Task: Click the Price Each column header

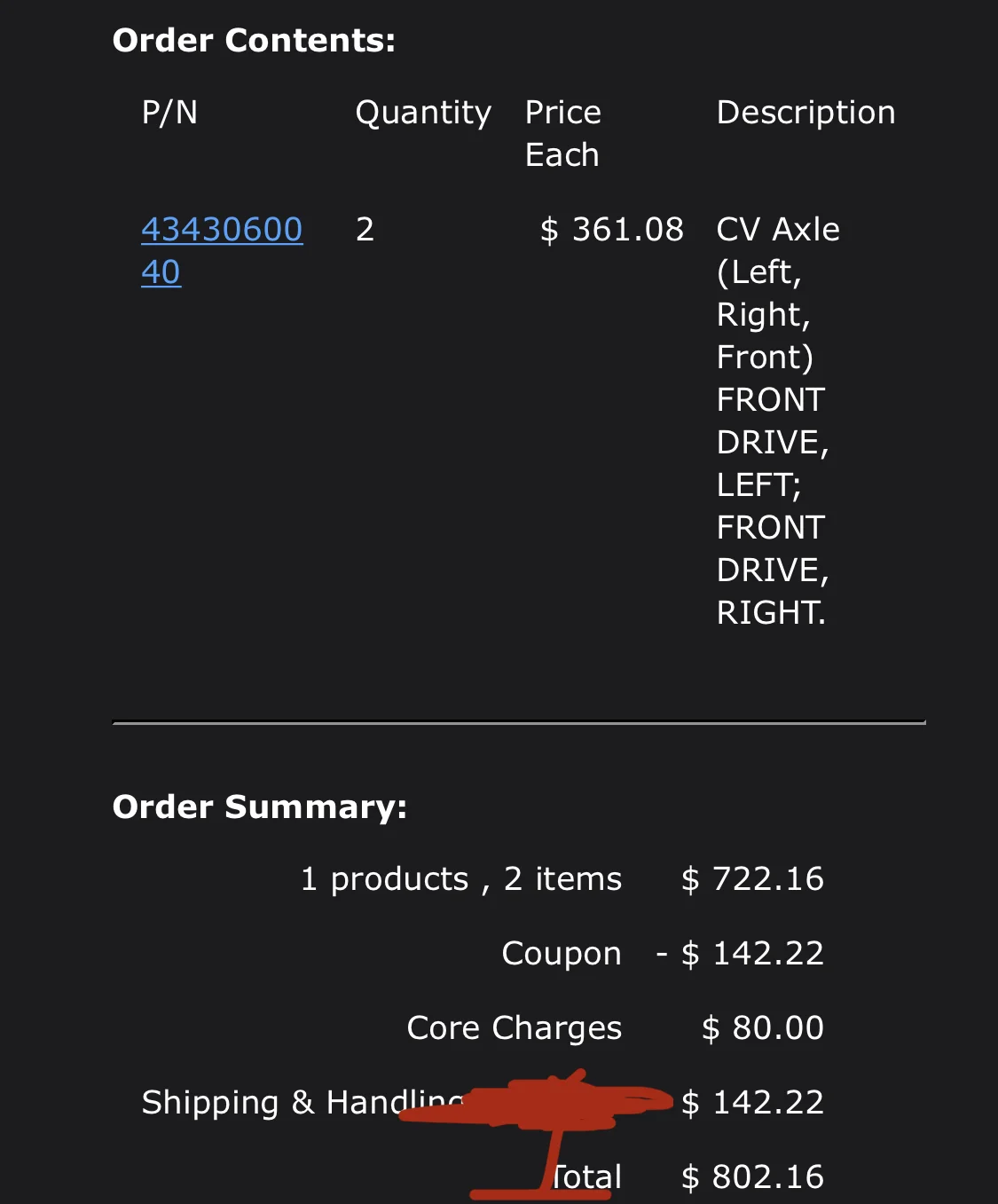Action: (563, 133)
